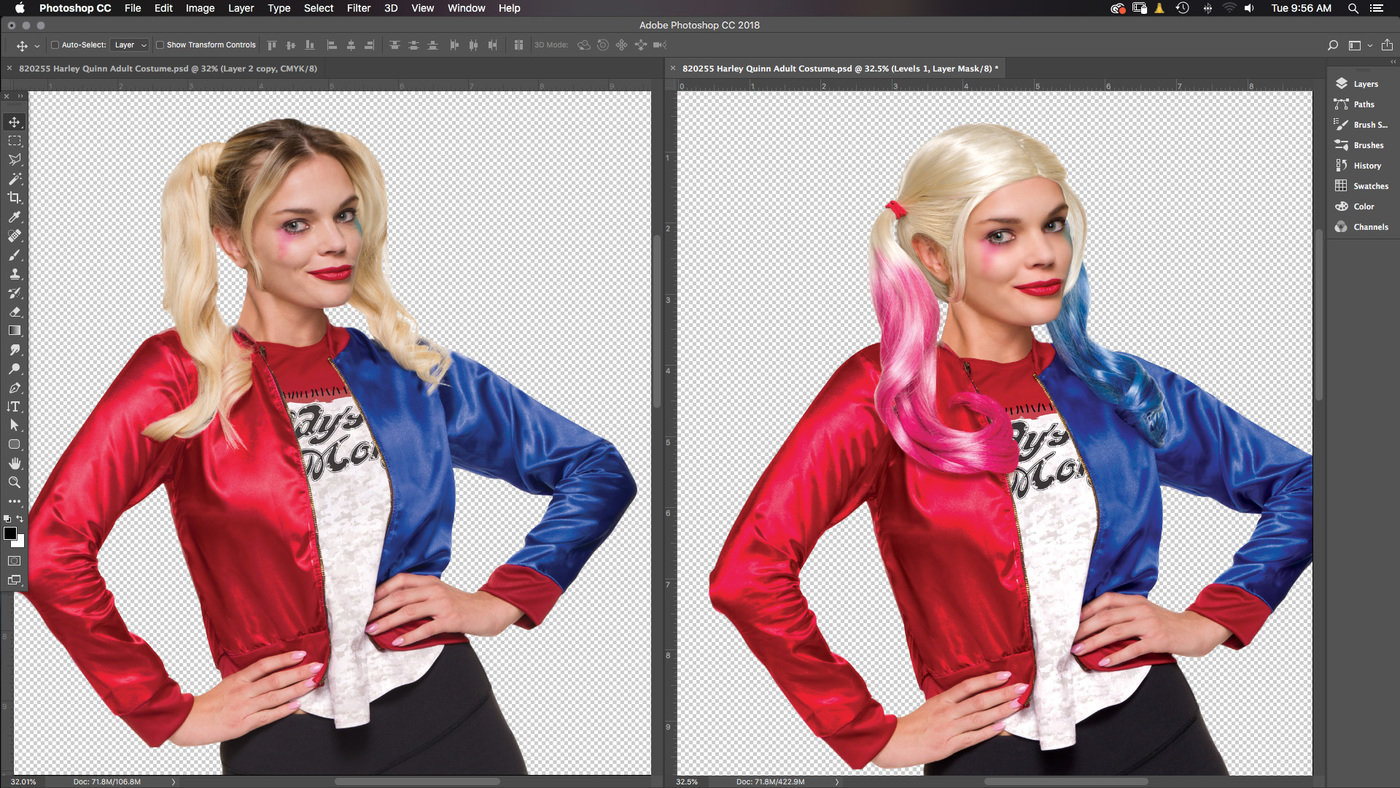Screen dimensions: 1400x788
Task: Click the search icon in options bar
Action: pos(1332,45)
